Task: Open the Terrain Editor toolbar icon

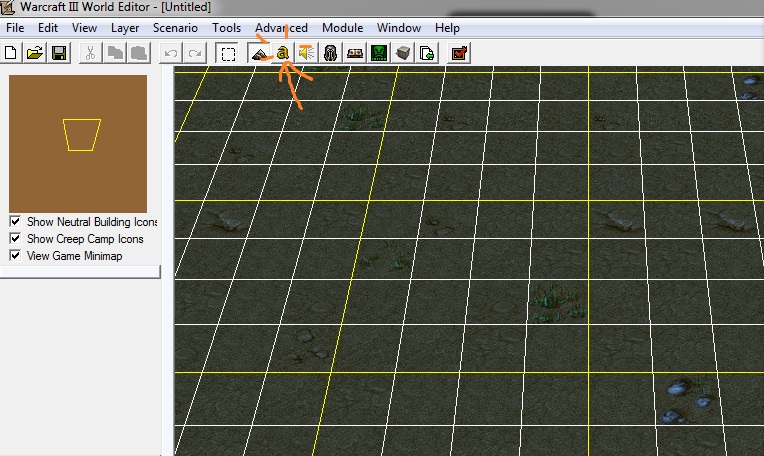Action: click(259, 53)
